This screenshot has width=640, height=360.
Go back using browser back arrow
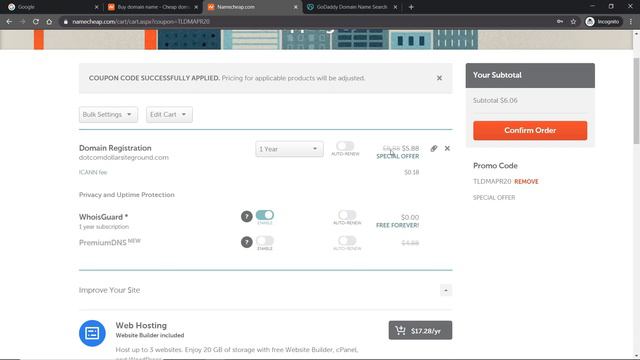[x=9, y=22]
